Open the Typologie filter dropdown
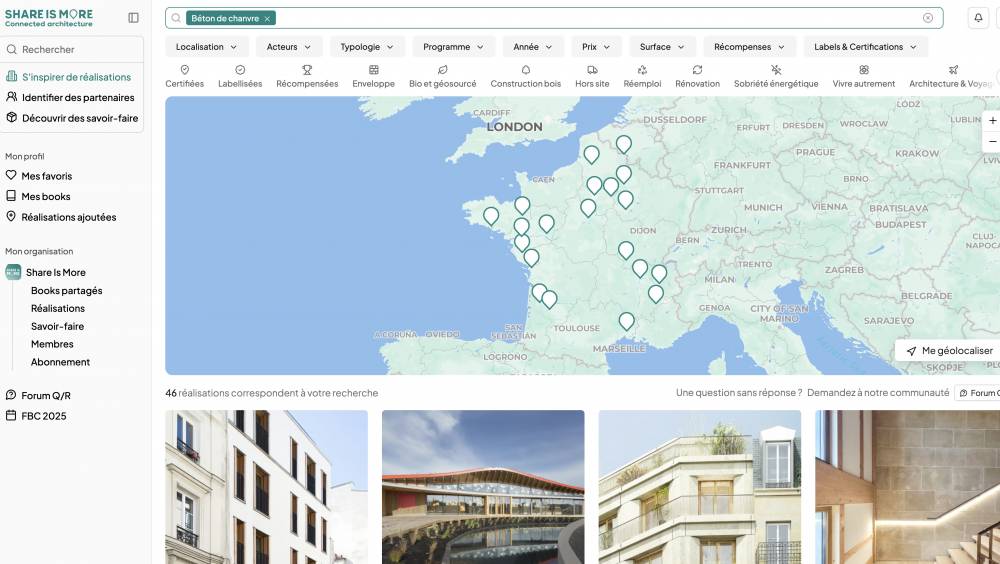 point(367,47)
